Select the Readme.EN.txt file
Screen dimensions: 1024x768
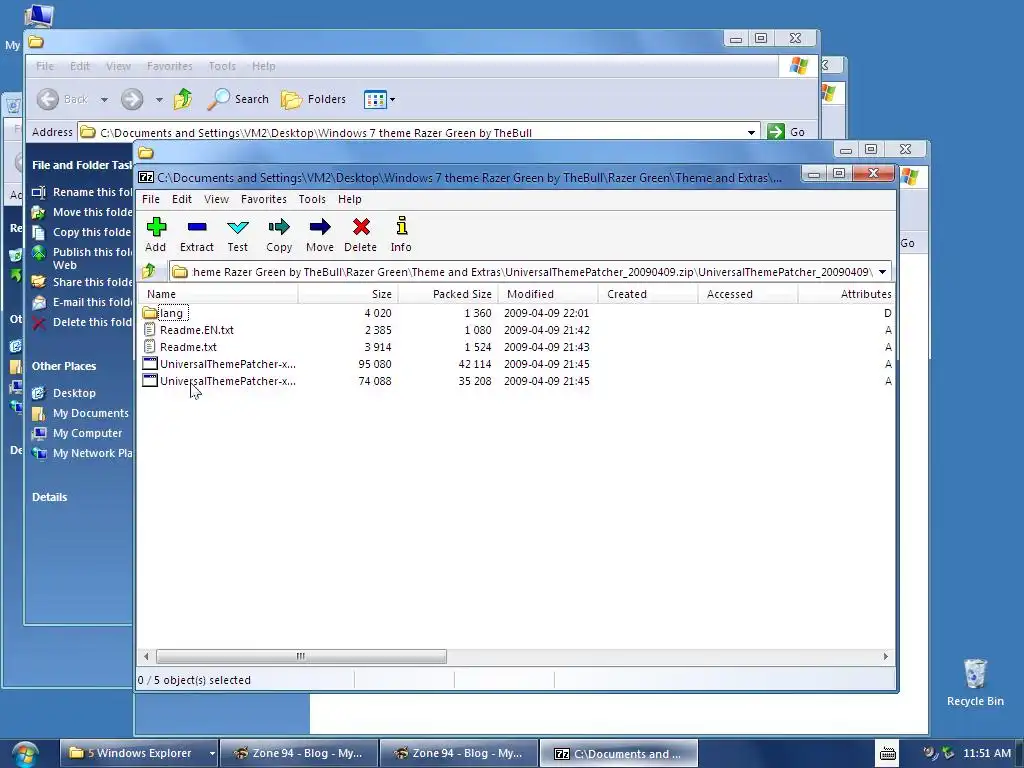tap(189, 330)
